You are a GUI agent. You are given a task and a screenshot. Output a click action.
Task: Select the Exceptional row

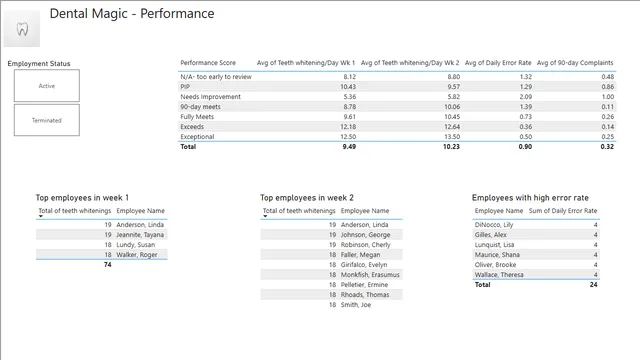pyautogui.click(x=397, y=137)
